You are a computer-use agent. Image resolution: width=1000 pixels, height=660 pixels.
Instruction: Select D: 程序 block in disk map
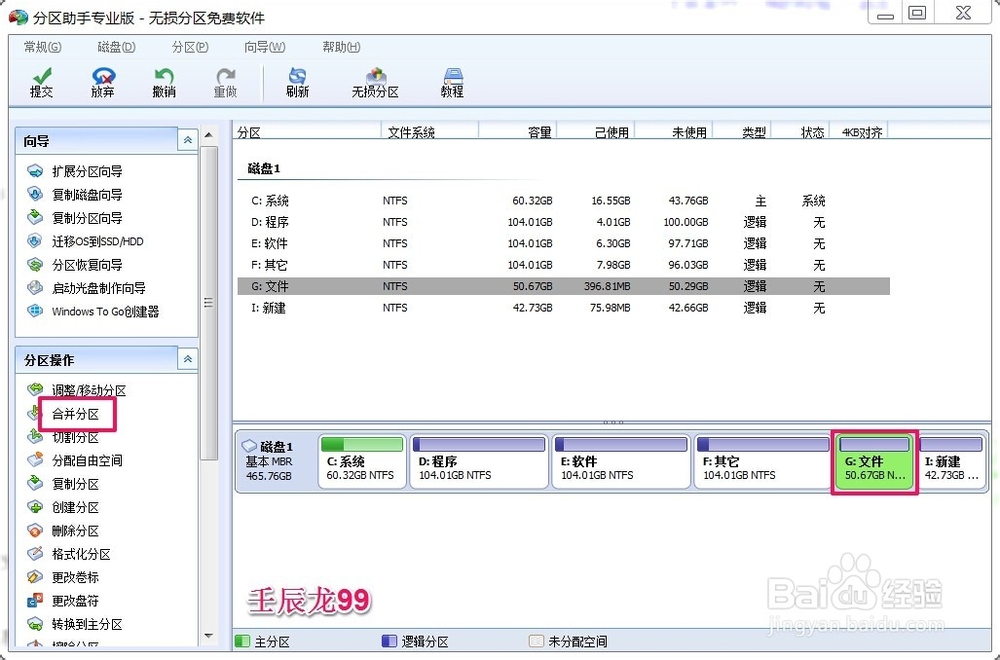[479, 462]
